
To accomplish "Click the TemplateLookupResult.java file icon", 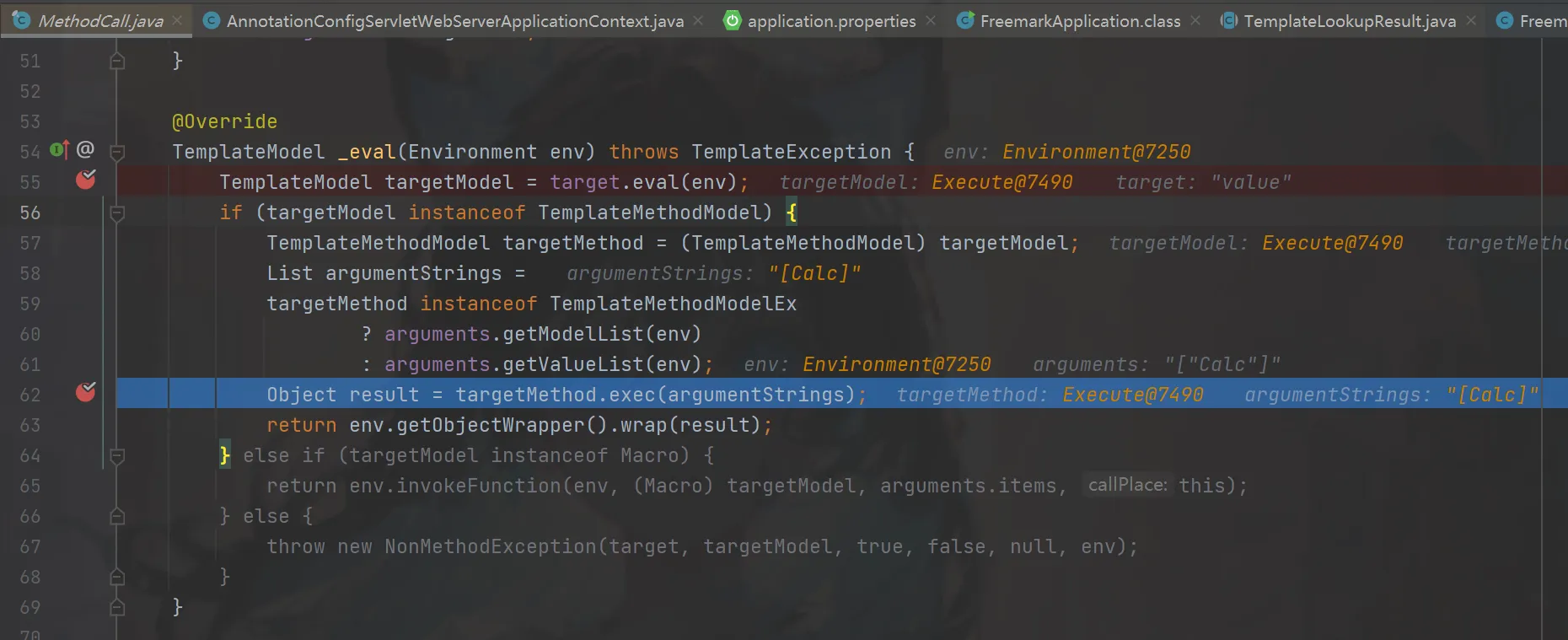I will click(1229, 20).
